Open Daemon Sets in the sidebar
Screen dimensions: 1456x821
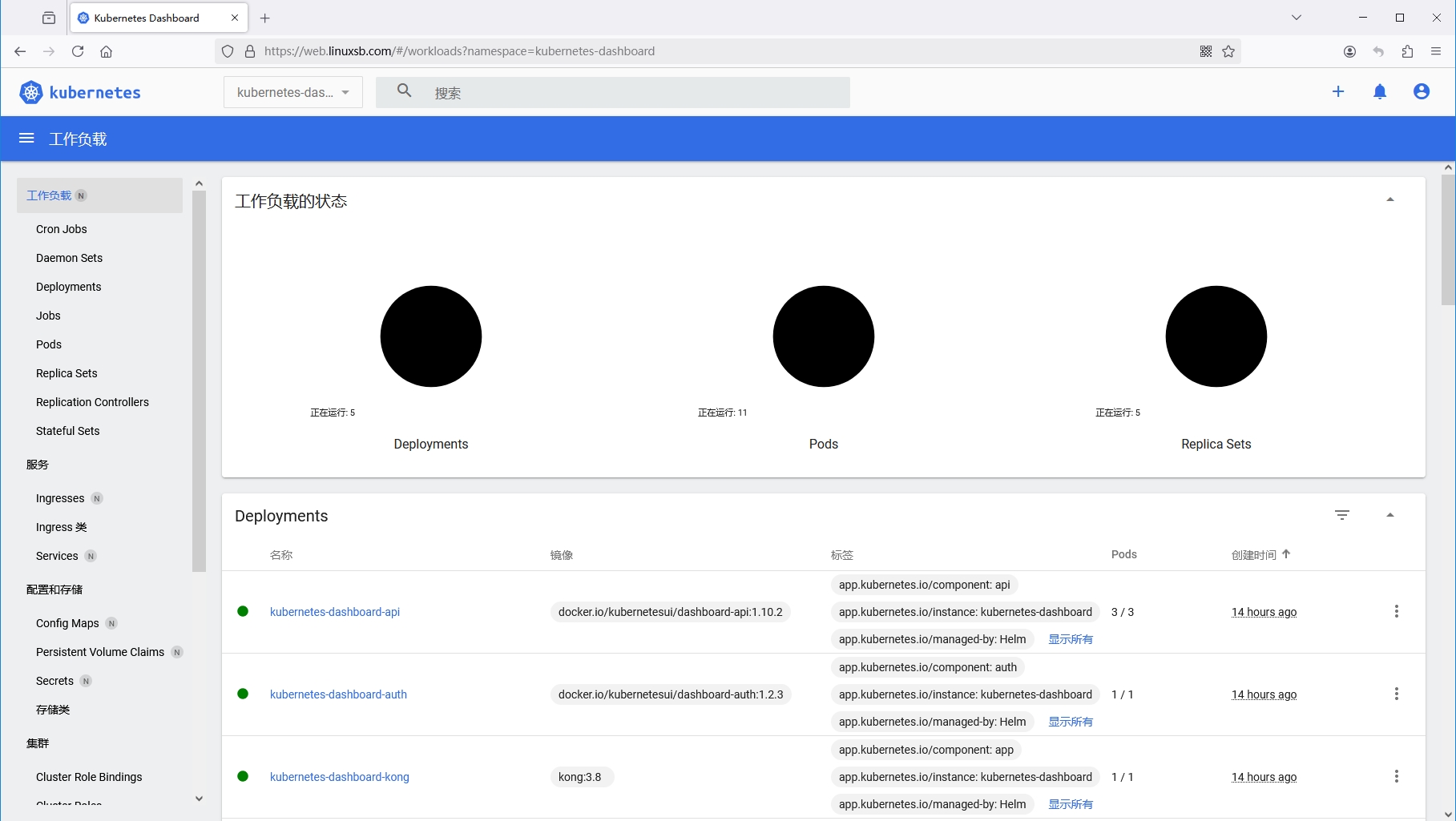(70, 258)
